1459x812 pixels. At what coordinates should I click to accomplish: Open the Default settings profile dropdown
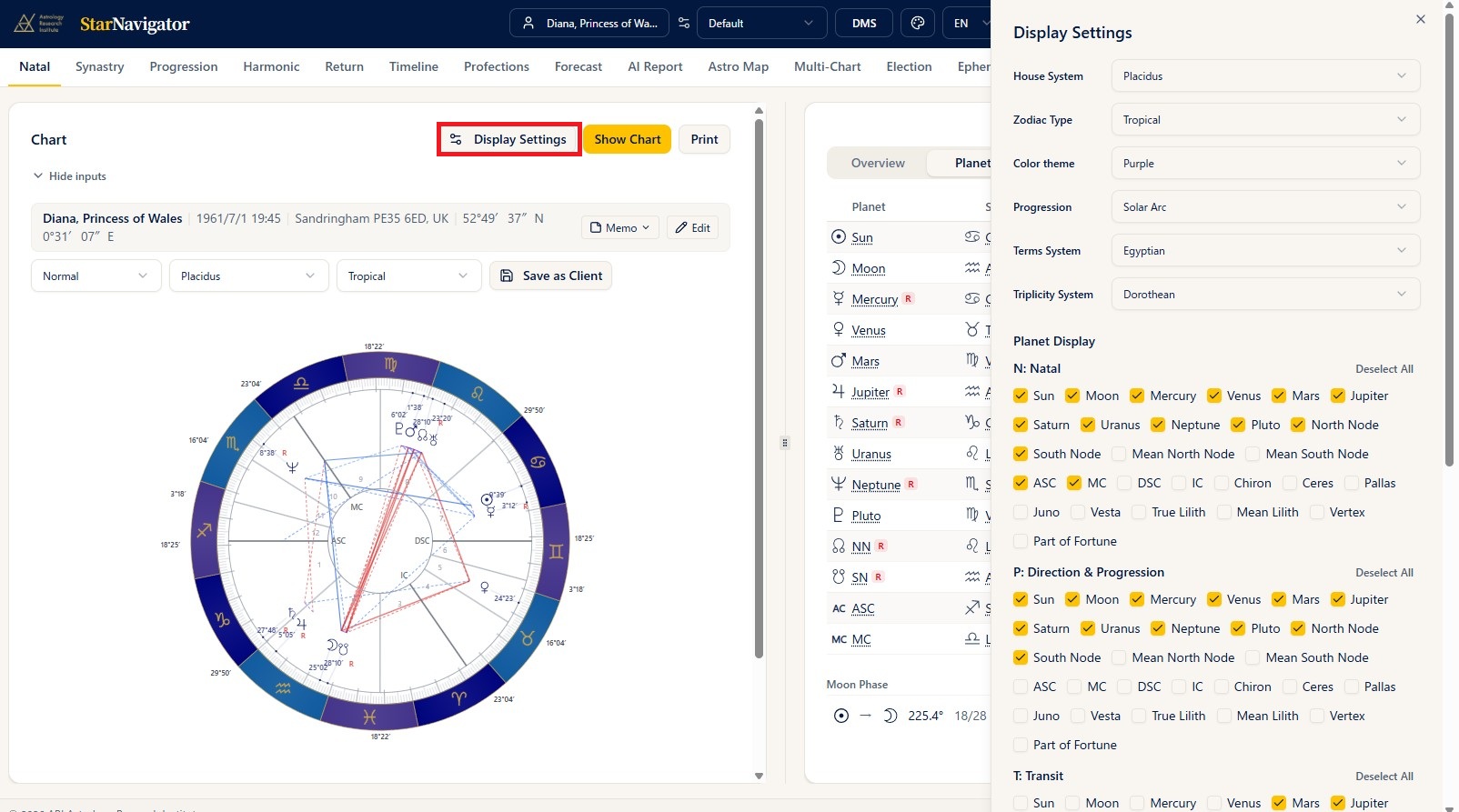(x=761, y=24)
